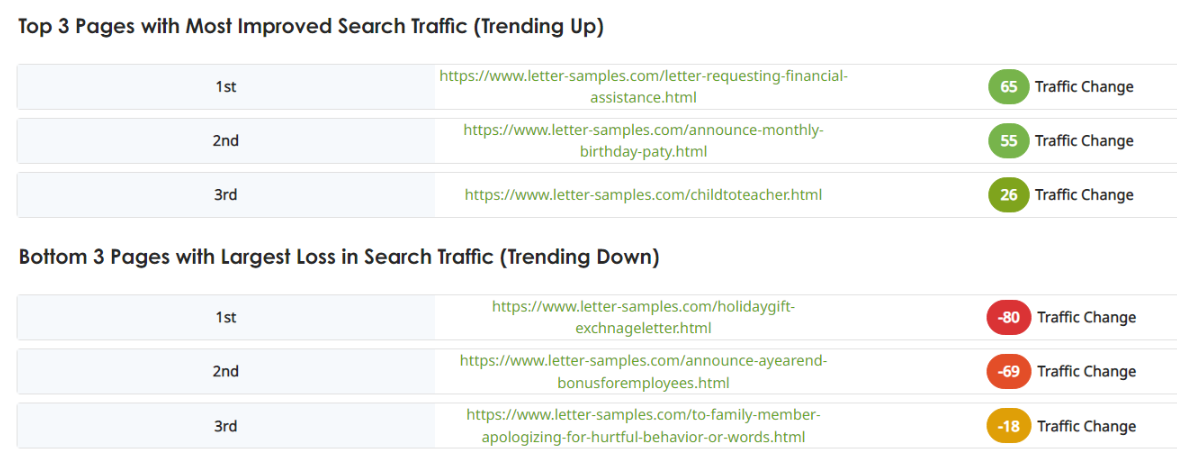Image resolution: width=1177 pixels, height=457 pixels.
Task: Click the 3rd rank cell under Trending Up
Action: coord(226,195)
